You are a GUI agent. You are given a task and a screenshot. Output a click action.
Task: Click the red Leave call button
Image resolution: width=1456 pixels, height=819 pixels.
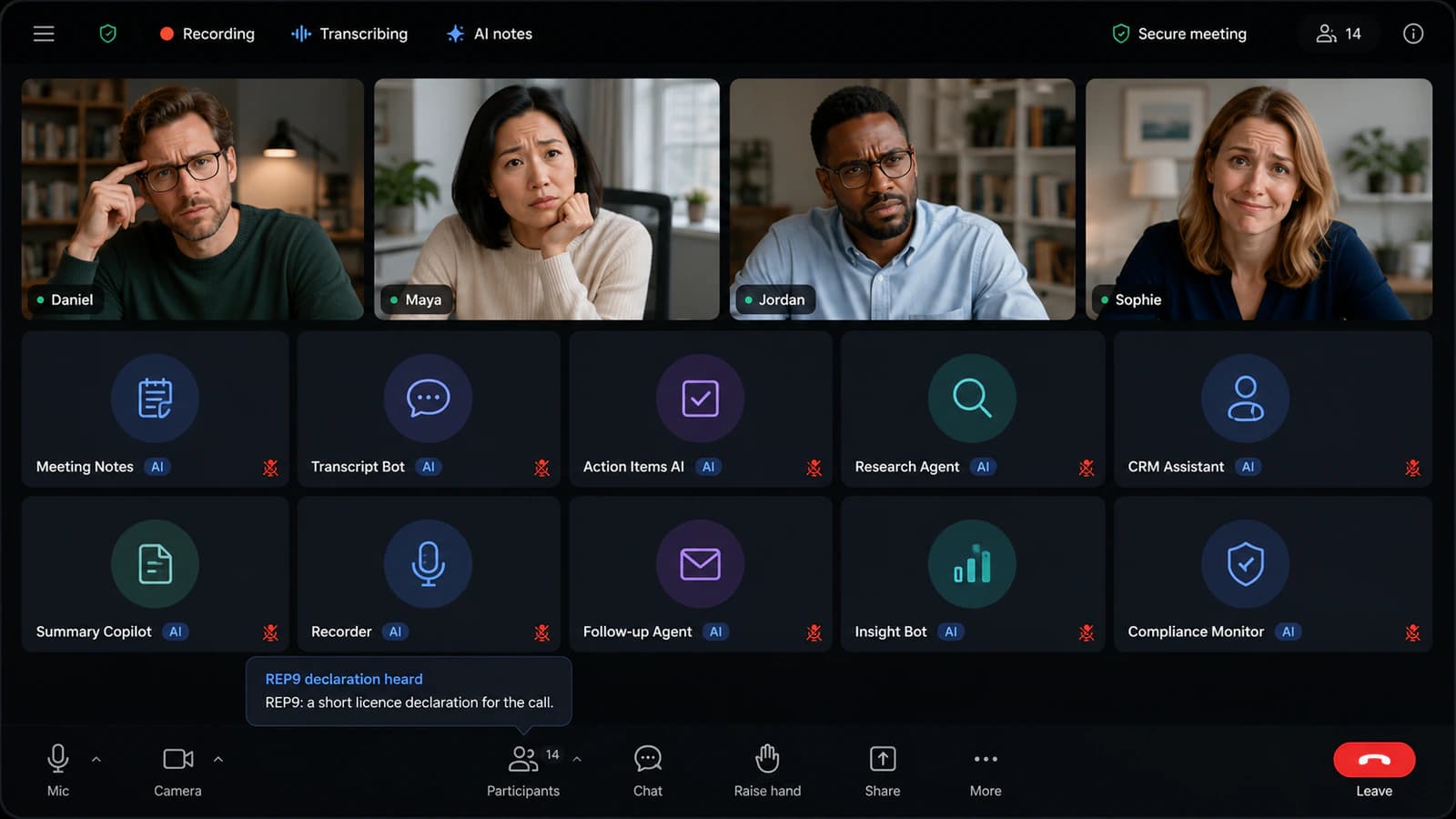pos(1374,760)
